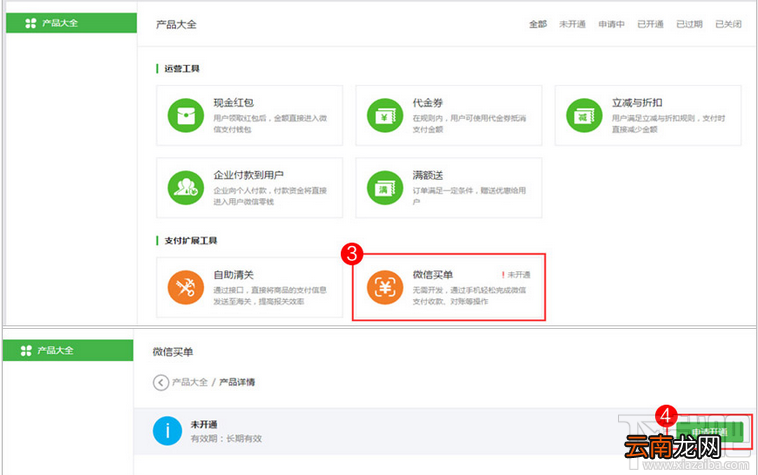Click the 未开通 status on 微信买单 card
Viewport: 758px width, 475px height.
[x=516, y=275]
